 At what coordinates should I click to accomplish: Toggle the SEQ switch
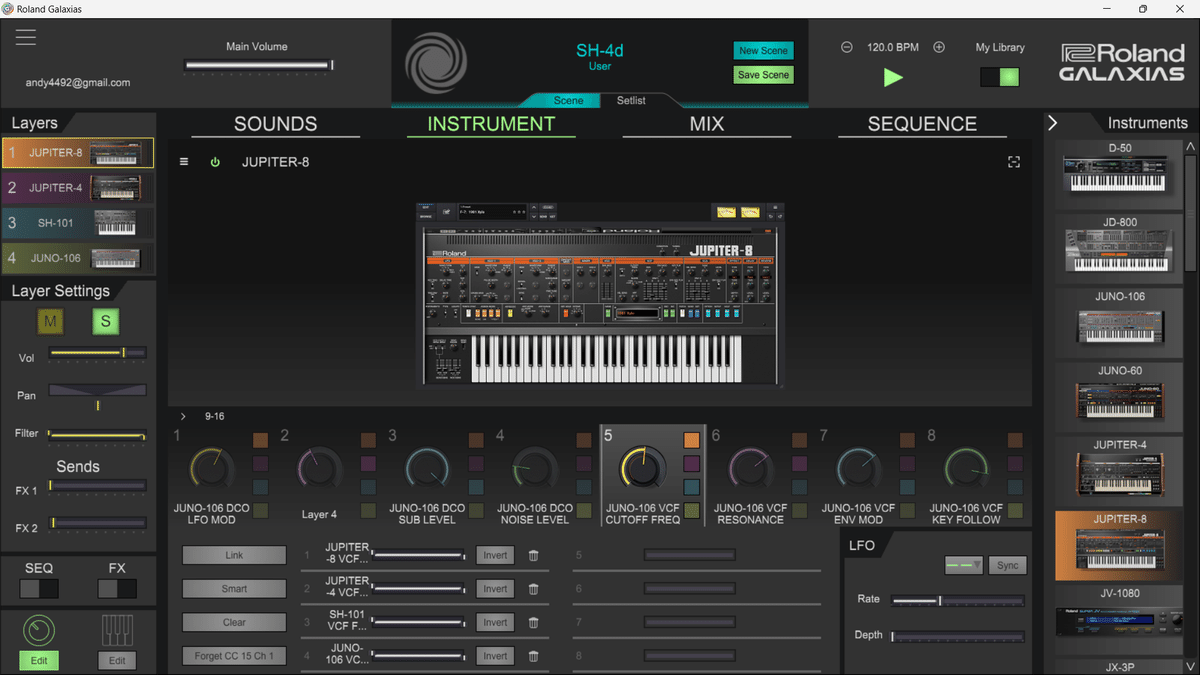[x=39, y=589]
